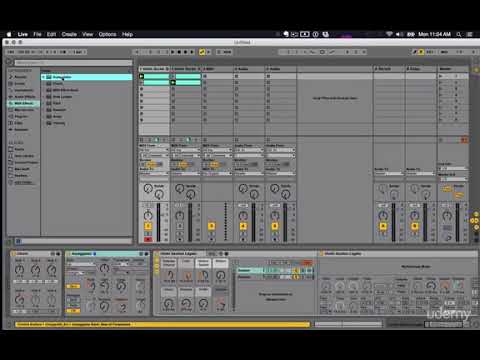The height and width of the screenshot is (360, 480).
Task: Set track 1 monitoring to Auto
Action: coord(152,164)
